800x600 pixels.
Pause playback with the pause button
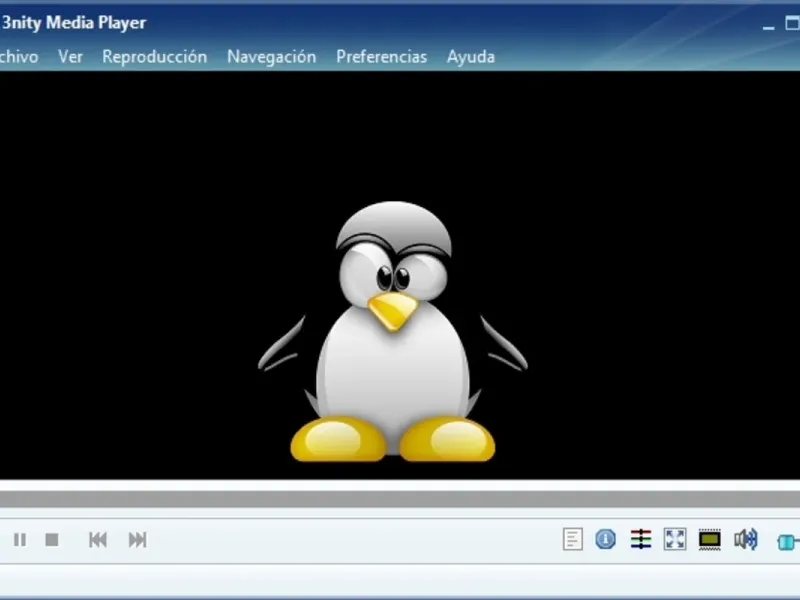[20, 539]
